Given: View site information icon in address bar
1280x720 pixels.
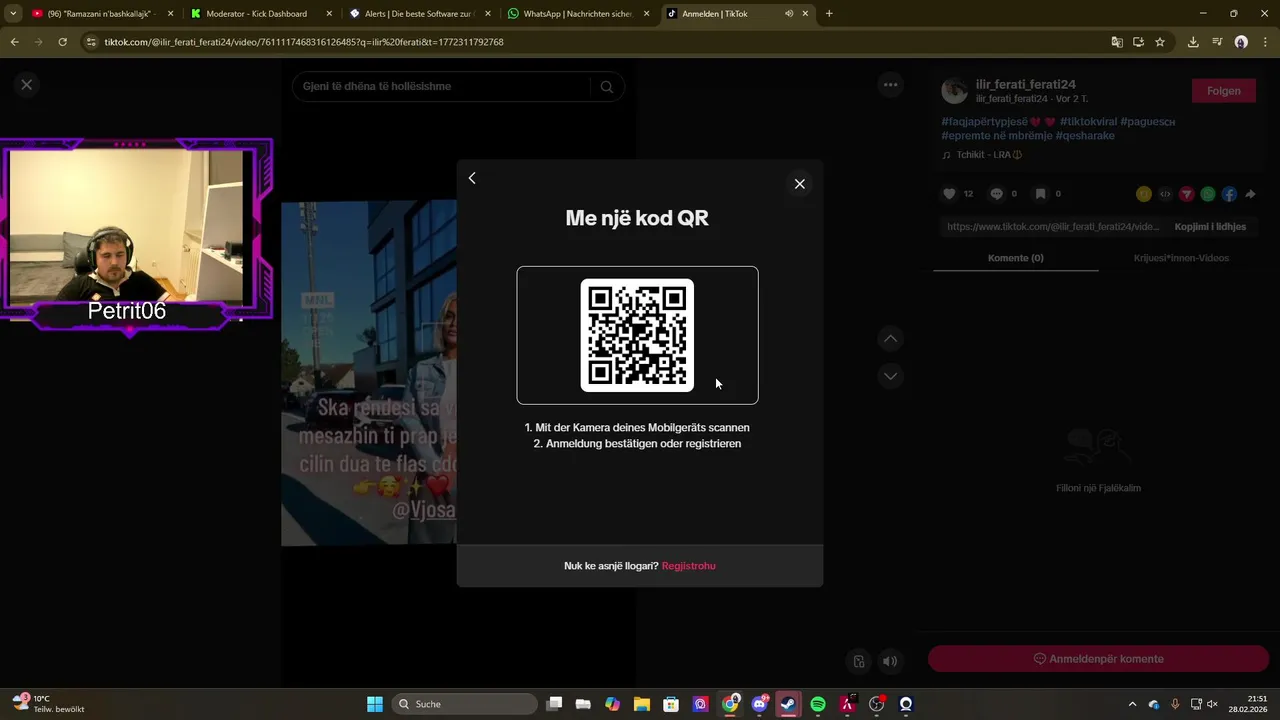Looking at the screenshot, I should point(91,42).
